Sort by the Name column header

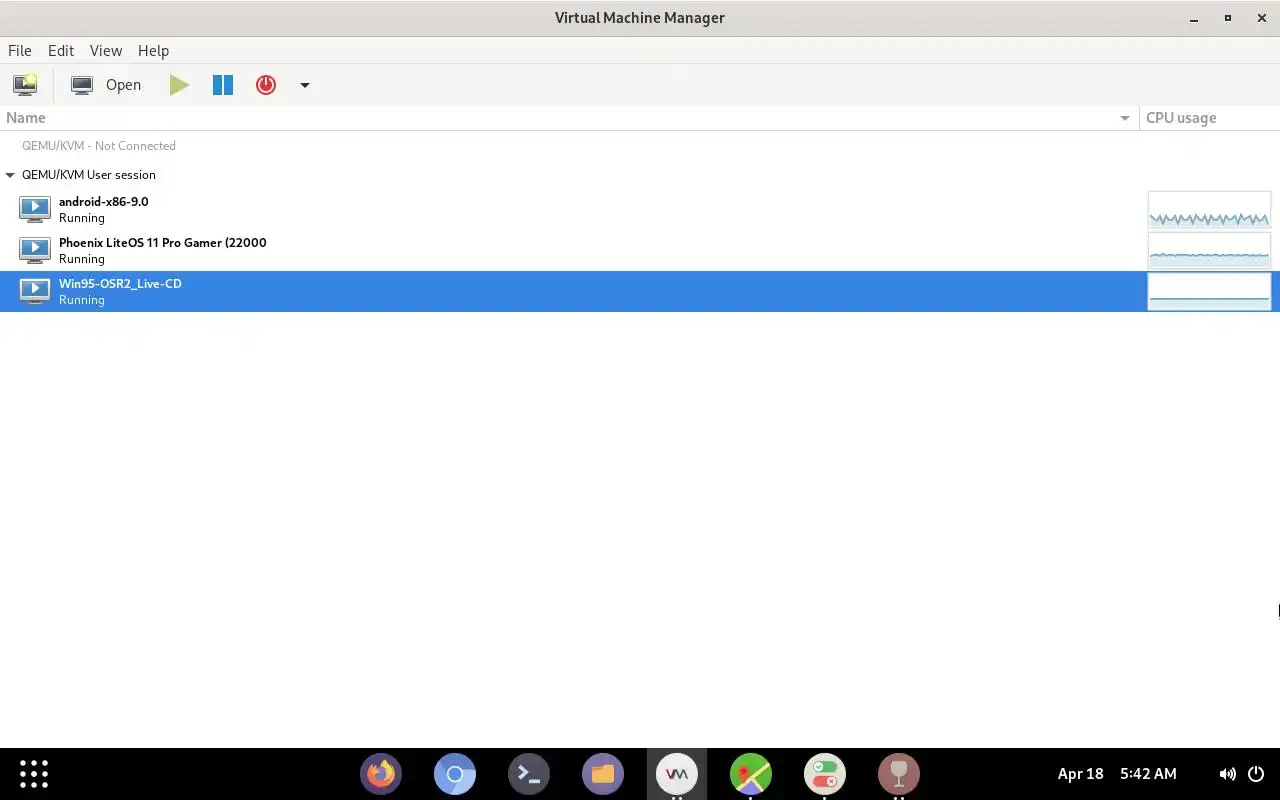(x=569, y=118)
